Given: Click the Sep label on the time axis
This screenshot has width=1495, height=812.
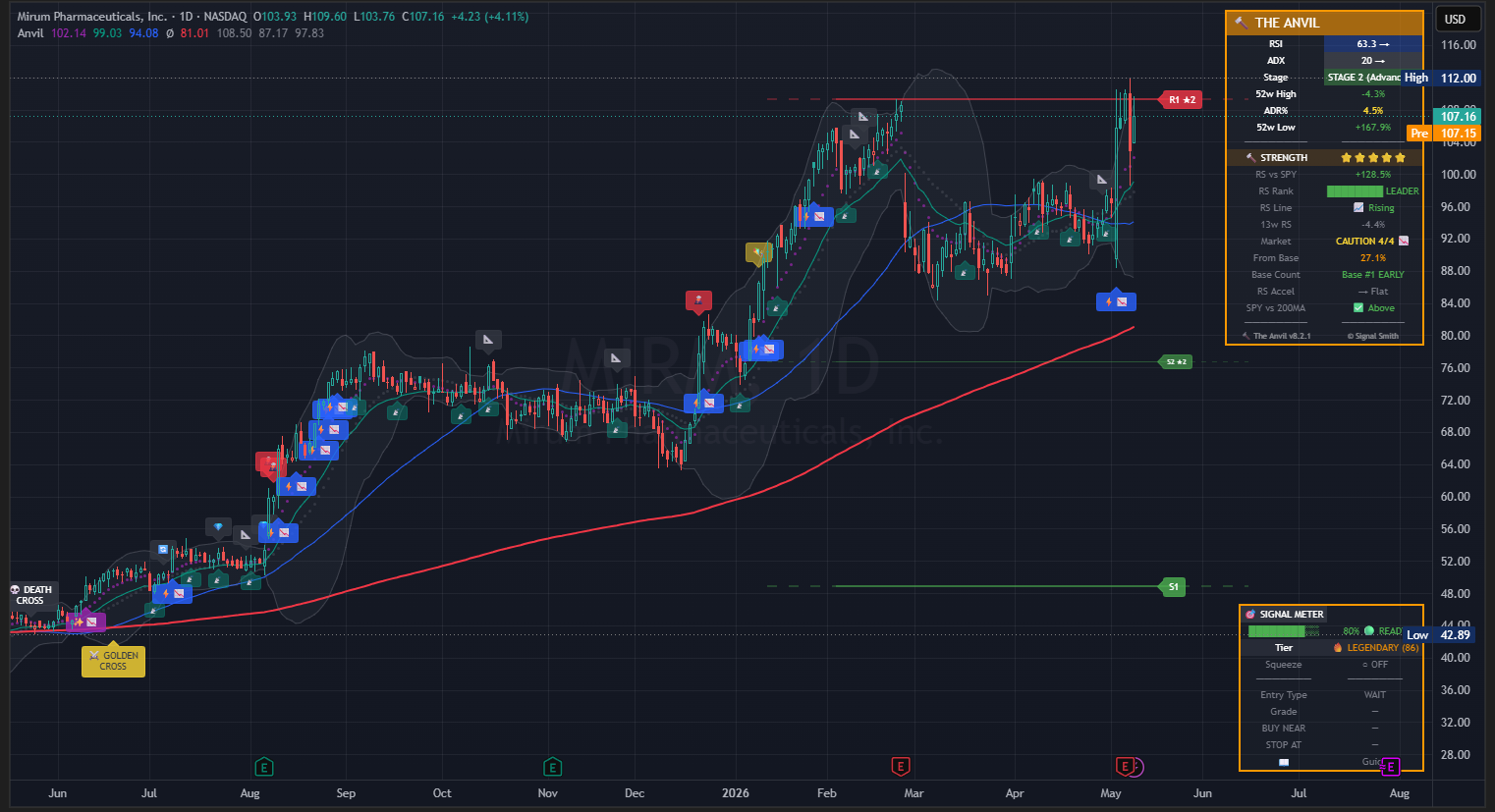Looking at the screenshot, I should click(346, 793).
